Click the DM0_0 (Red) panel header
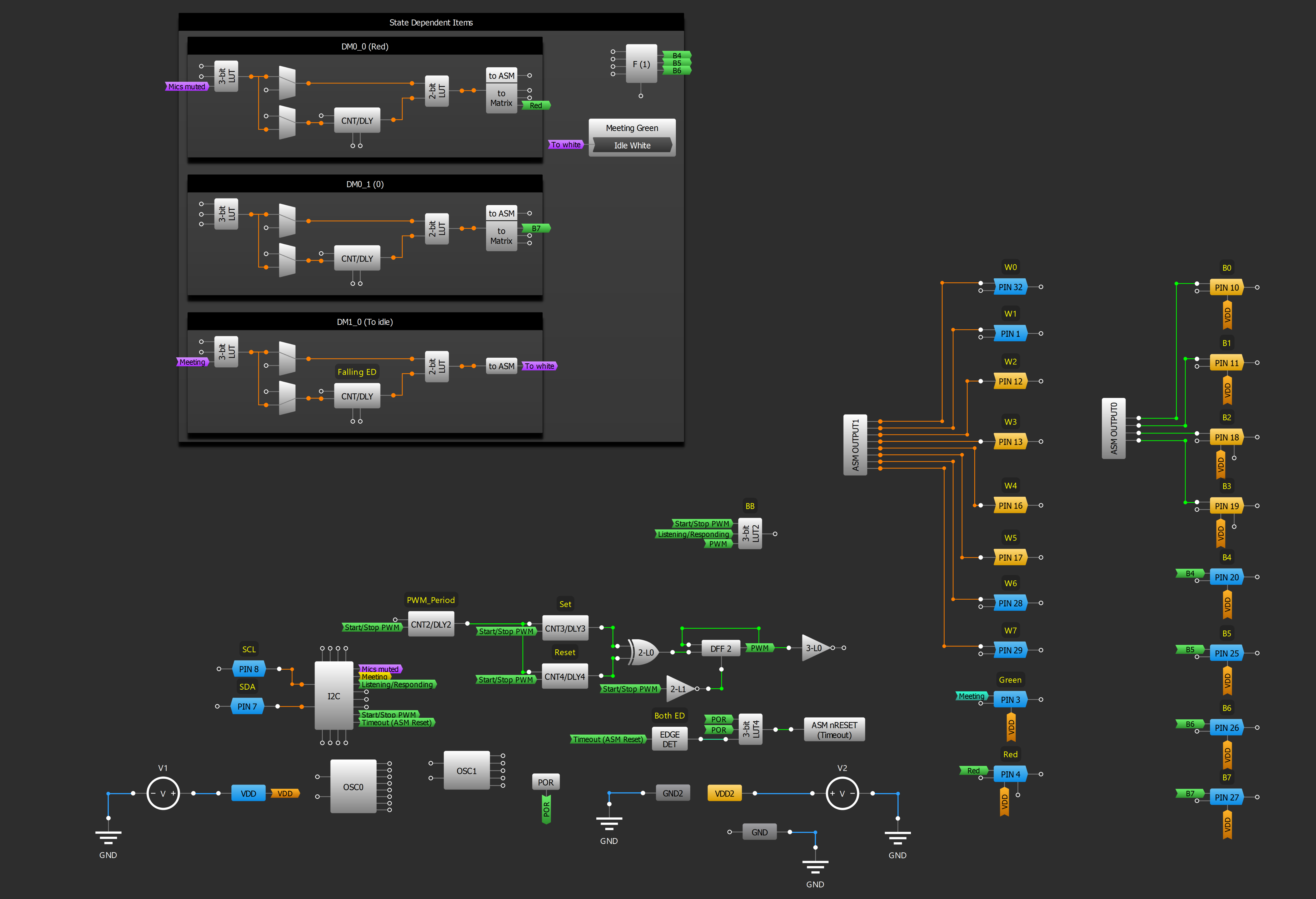Screen dimensions: 1316x899 coord(365,46)
